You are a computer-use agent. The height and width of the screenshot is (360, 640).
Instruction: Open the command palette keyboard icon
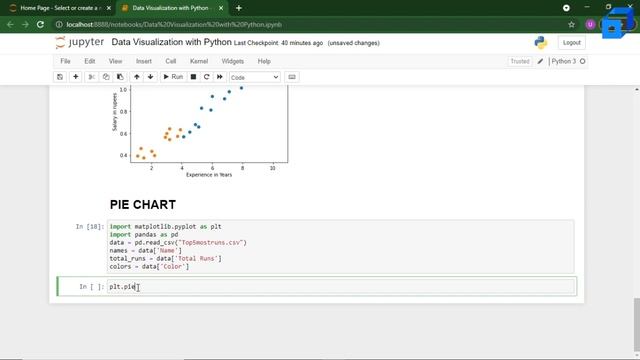(x=292, y=77)
